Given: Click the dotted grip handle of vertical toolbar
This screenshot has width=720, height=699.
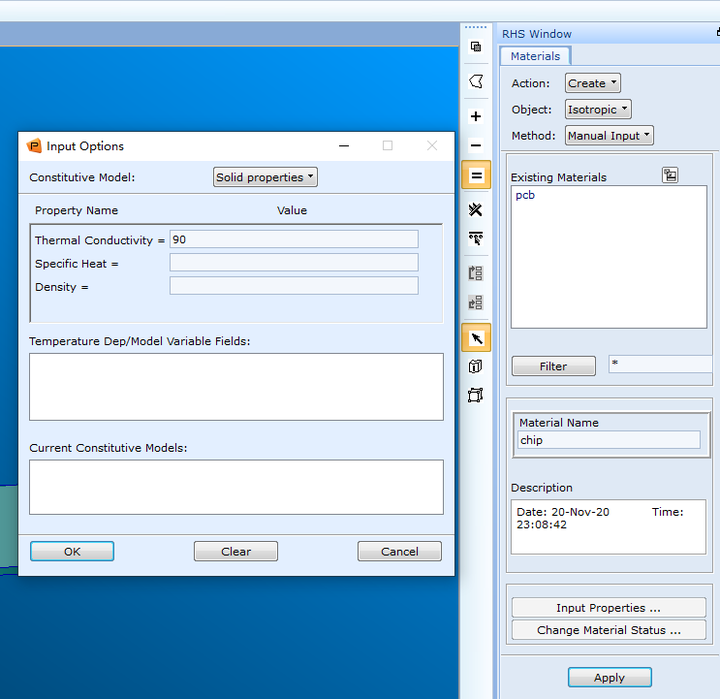Looking at the screenshot, I should 476,27.
